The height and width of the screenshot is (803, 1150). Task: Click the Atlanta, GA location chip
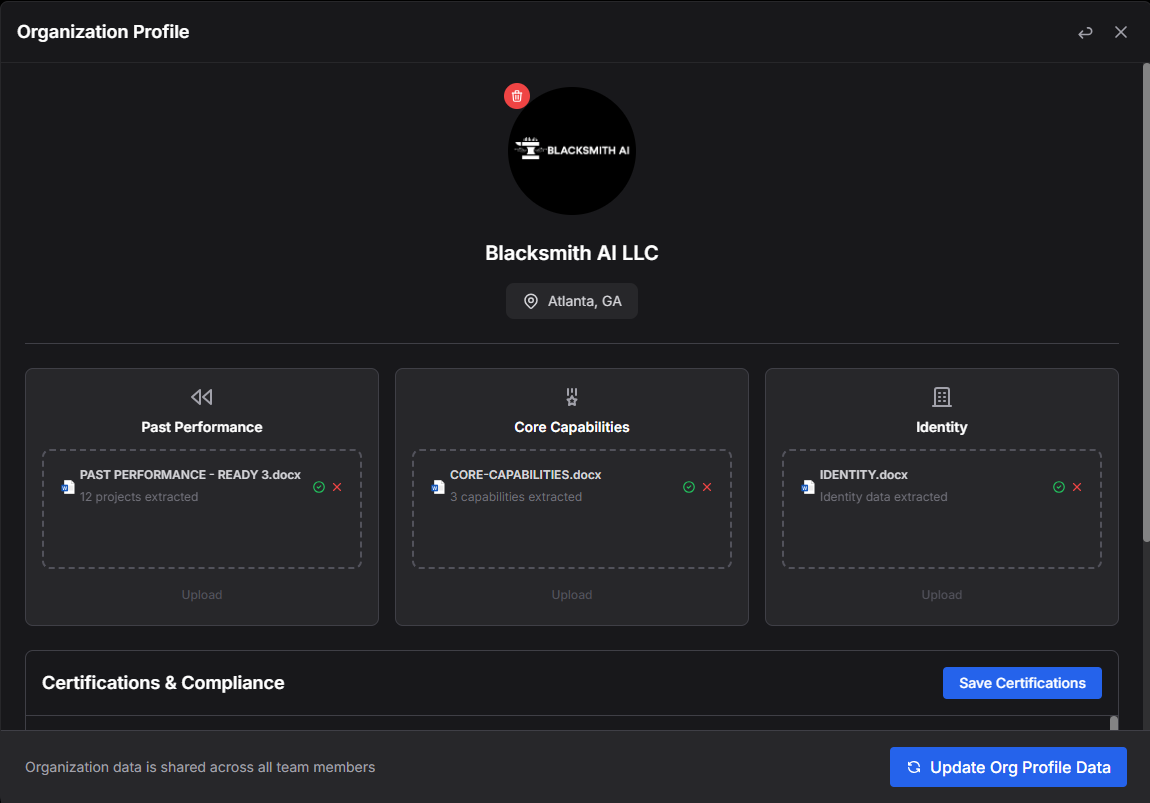pyautogui.click(x=571, y=300)
